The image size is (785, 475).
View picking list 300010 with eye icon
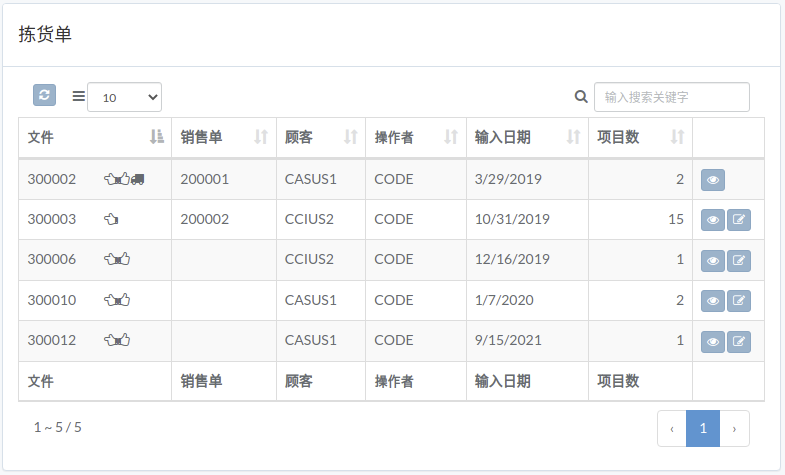713,301
